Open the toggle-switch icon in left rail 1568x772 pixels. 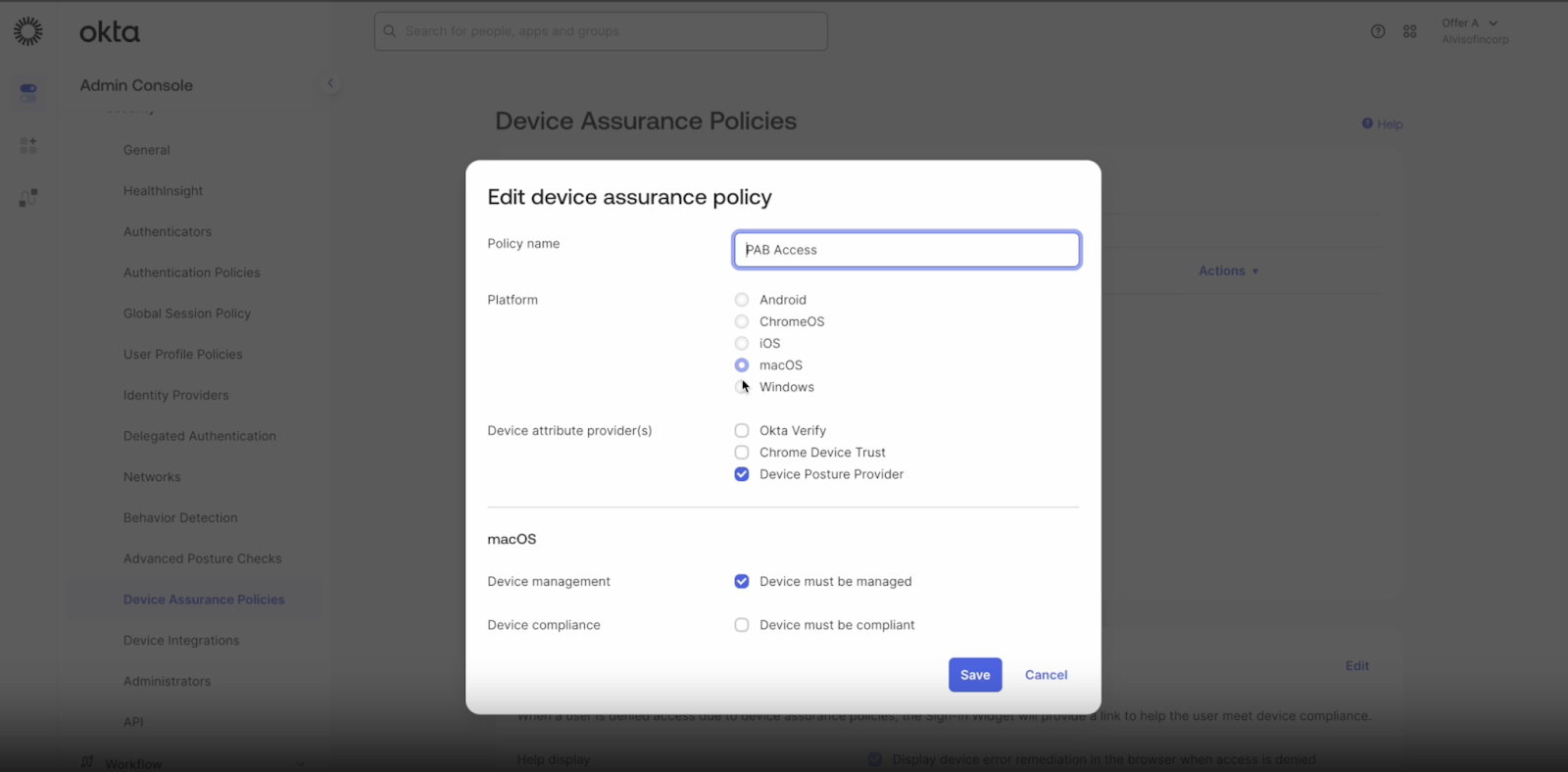(28, 92)
